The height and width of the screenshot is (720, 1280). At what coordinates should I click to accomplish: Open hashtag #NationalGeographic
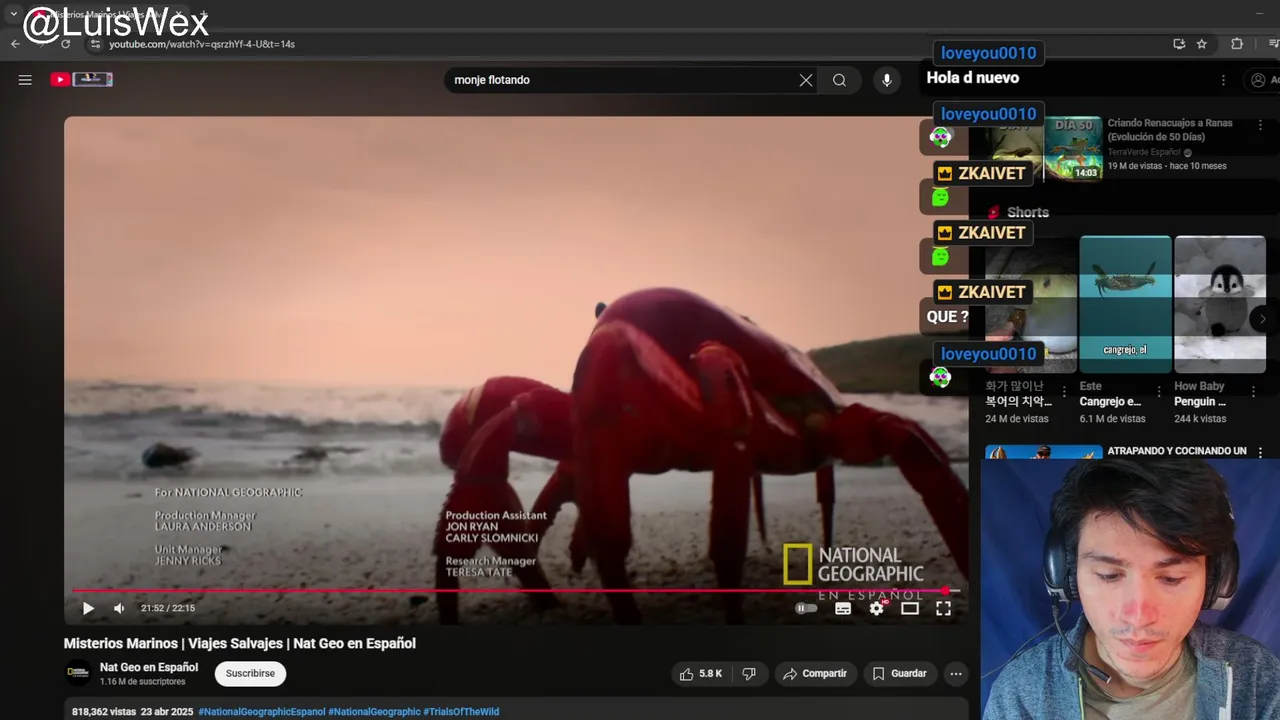374,712
